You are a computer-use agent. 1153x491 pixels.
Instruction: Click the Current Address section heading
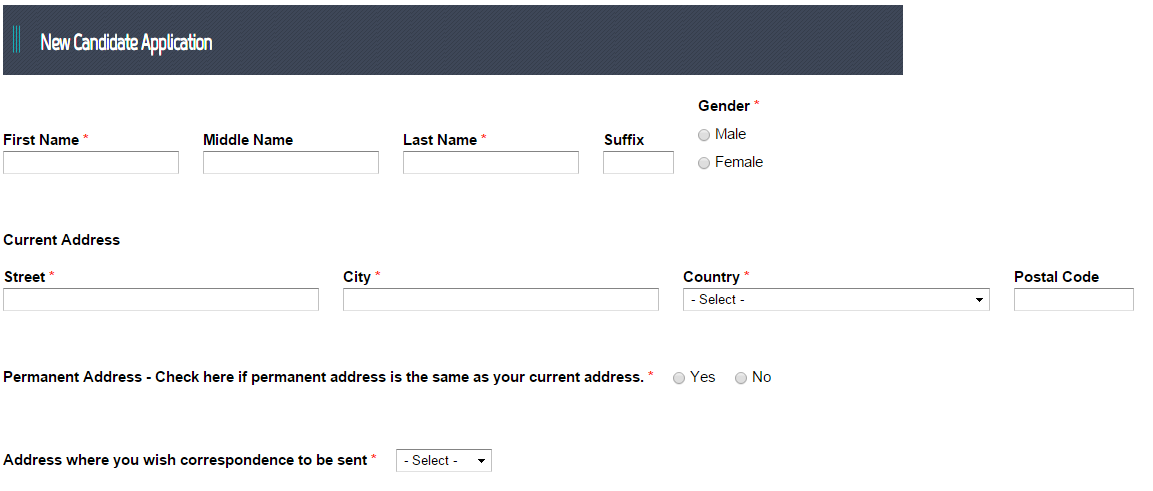62,240
